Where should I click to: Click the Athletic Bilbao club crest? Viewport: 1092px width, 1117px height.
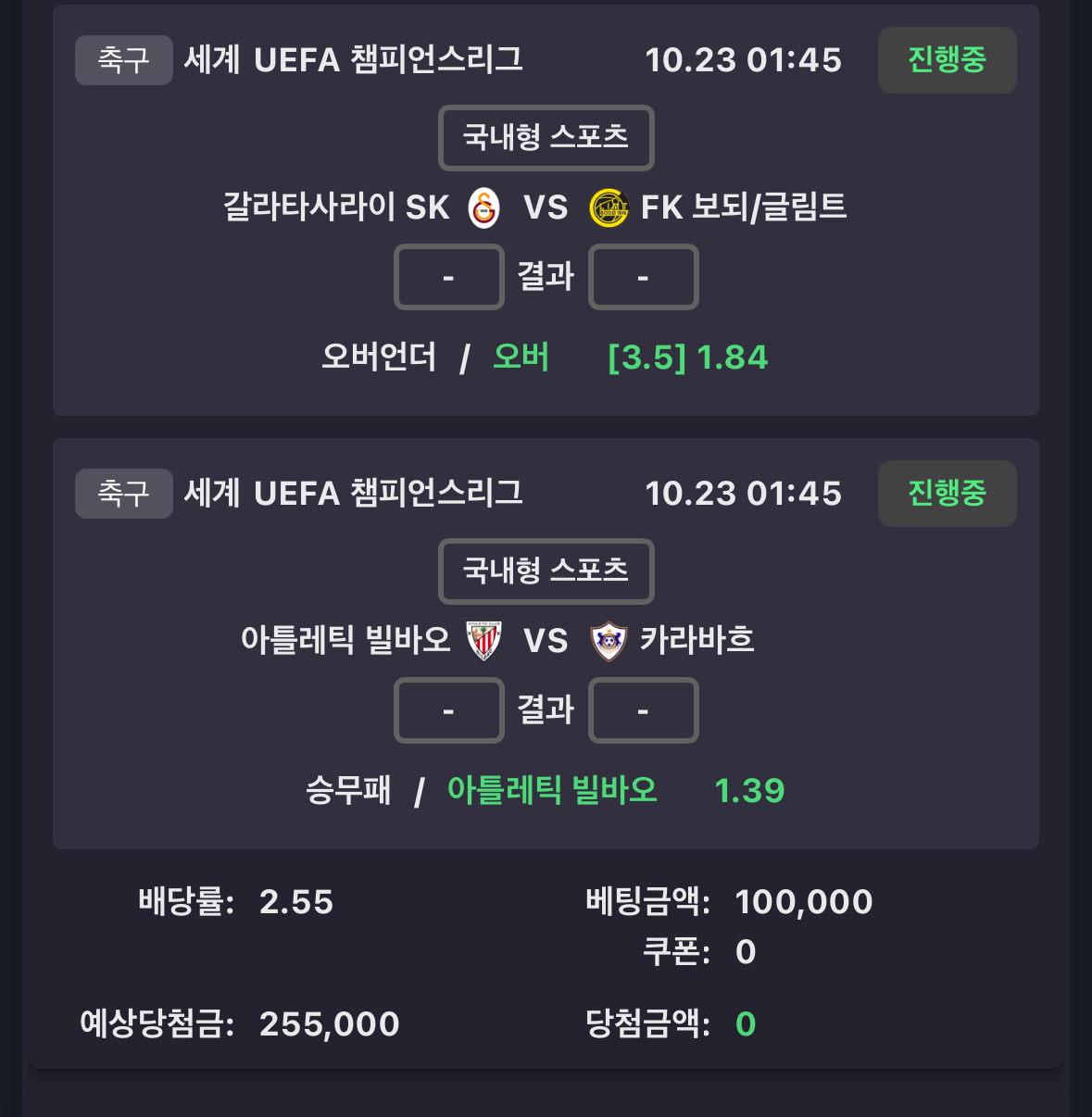click(x=483, y=641)
